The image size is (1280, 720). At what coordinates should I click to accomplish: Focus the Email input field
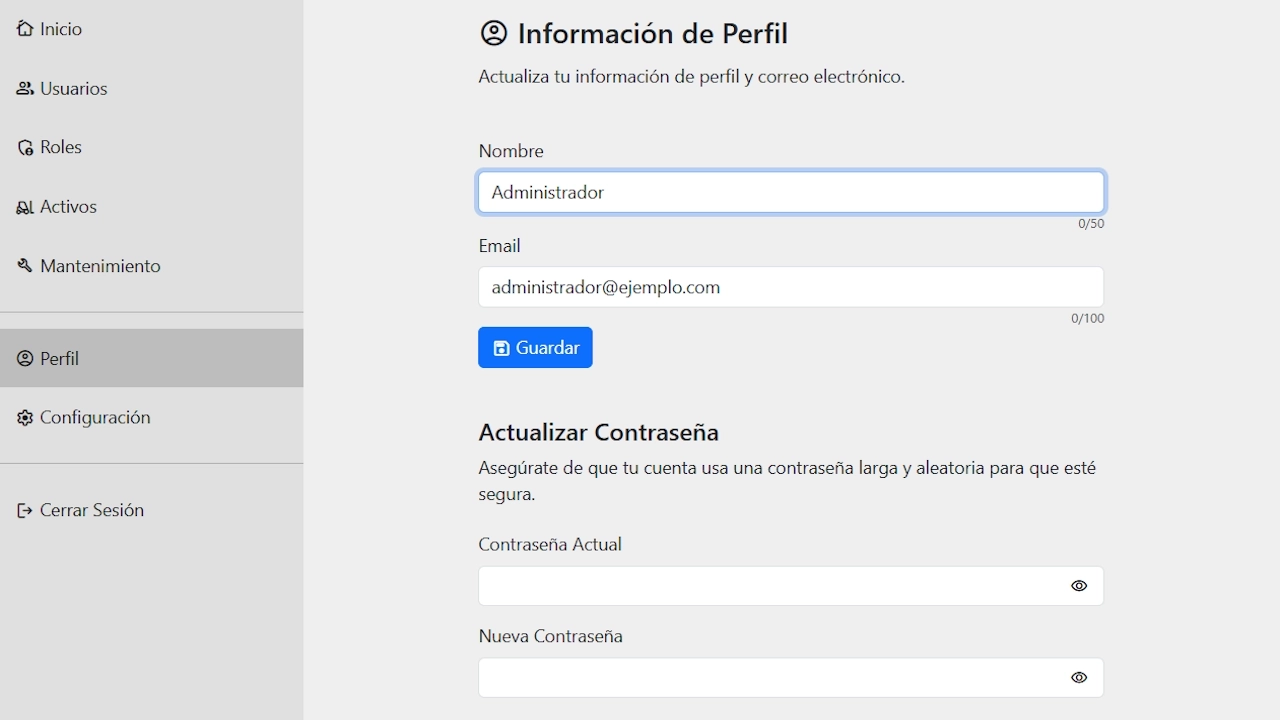(790, 287)
